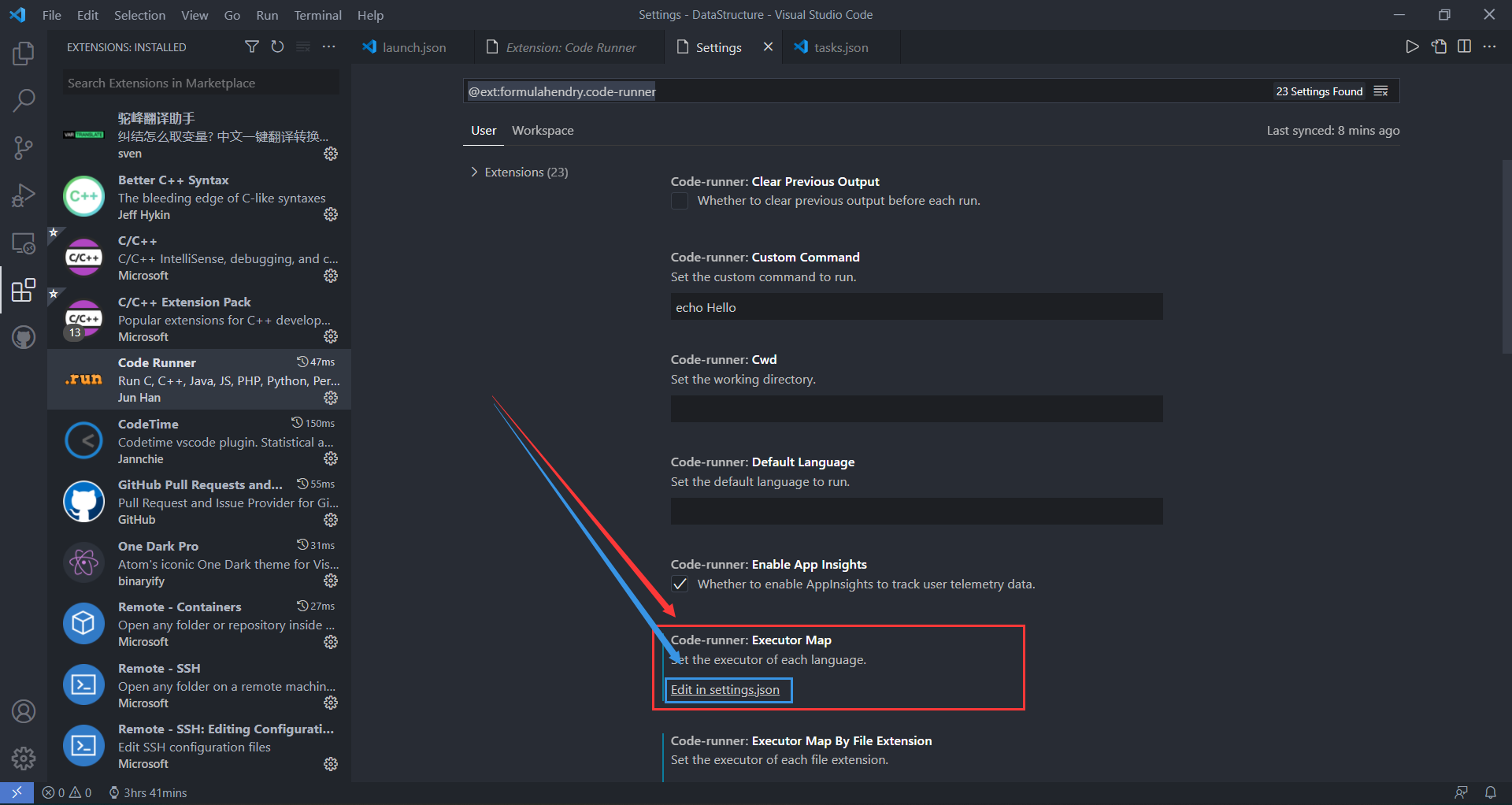The image size is (1512, 805).
Task: Open the manage gear for Better C++ Syntax
Action: (331, 214)
